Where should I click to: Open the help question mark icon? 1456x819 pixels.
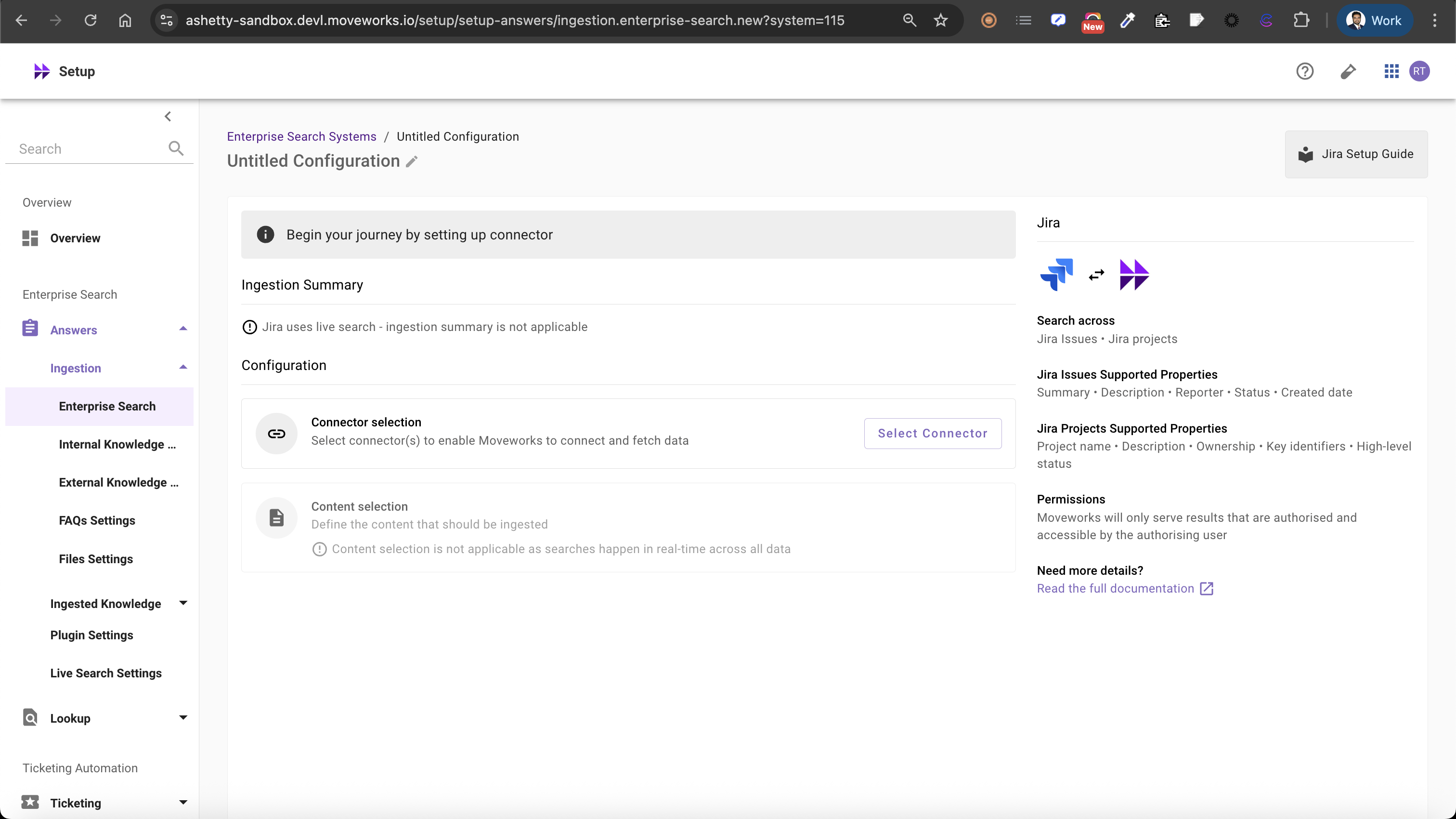1304,71
